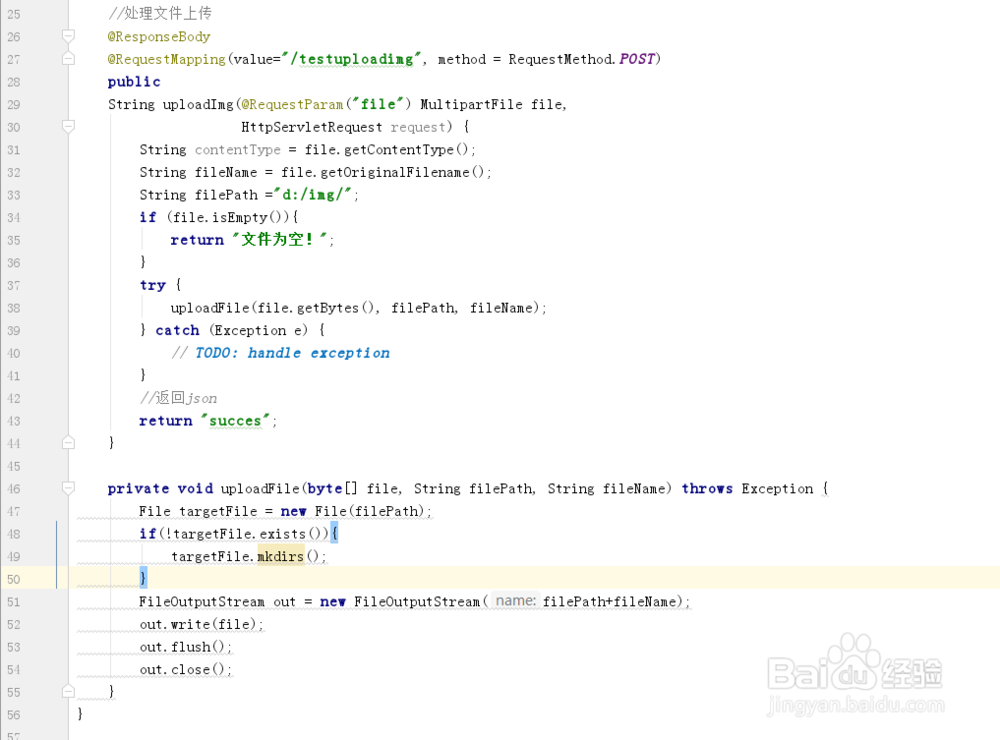Click HttpServletRequest type on line 30
The image size is (1000, 740).
pyautogui.click(x=312, y=127)
